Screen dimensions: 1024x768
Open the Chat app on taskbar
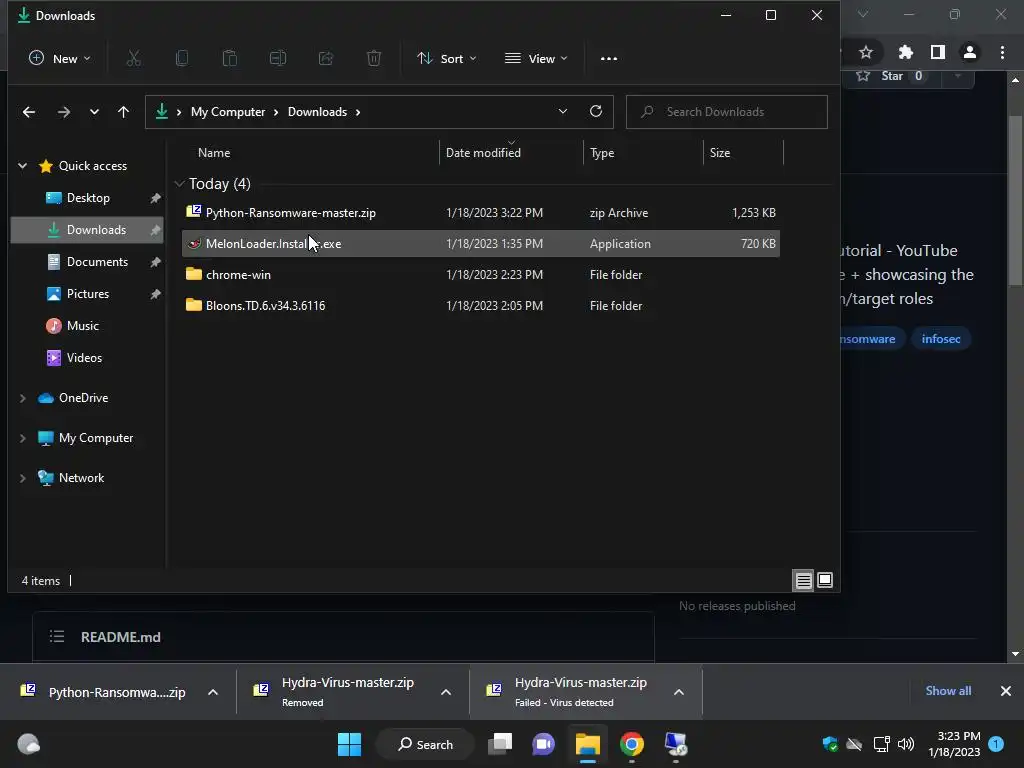pyautogui.click(x=543, y=744)
